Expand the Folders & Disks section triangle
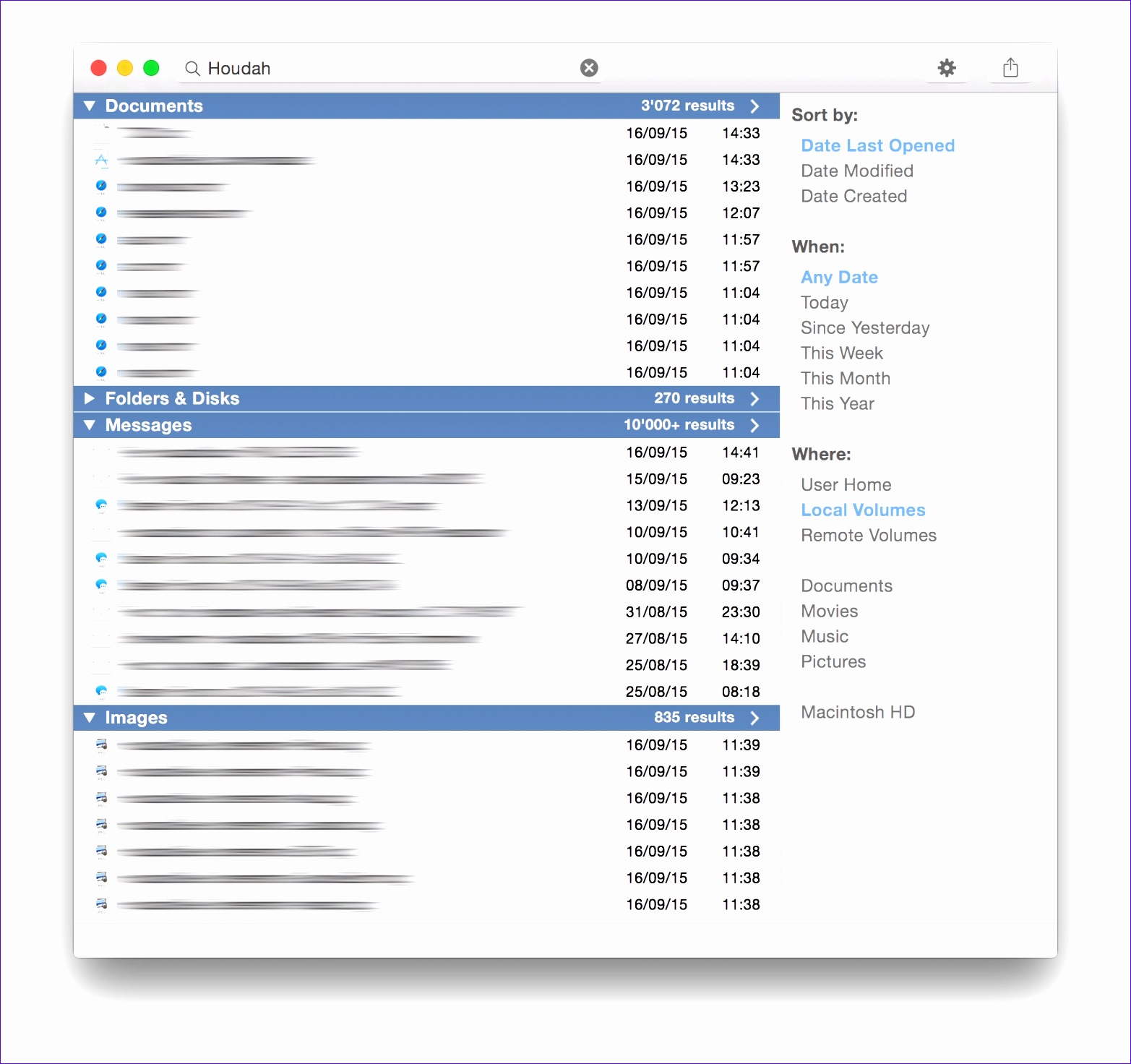 point(90,399)
